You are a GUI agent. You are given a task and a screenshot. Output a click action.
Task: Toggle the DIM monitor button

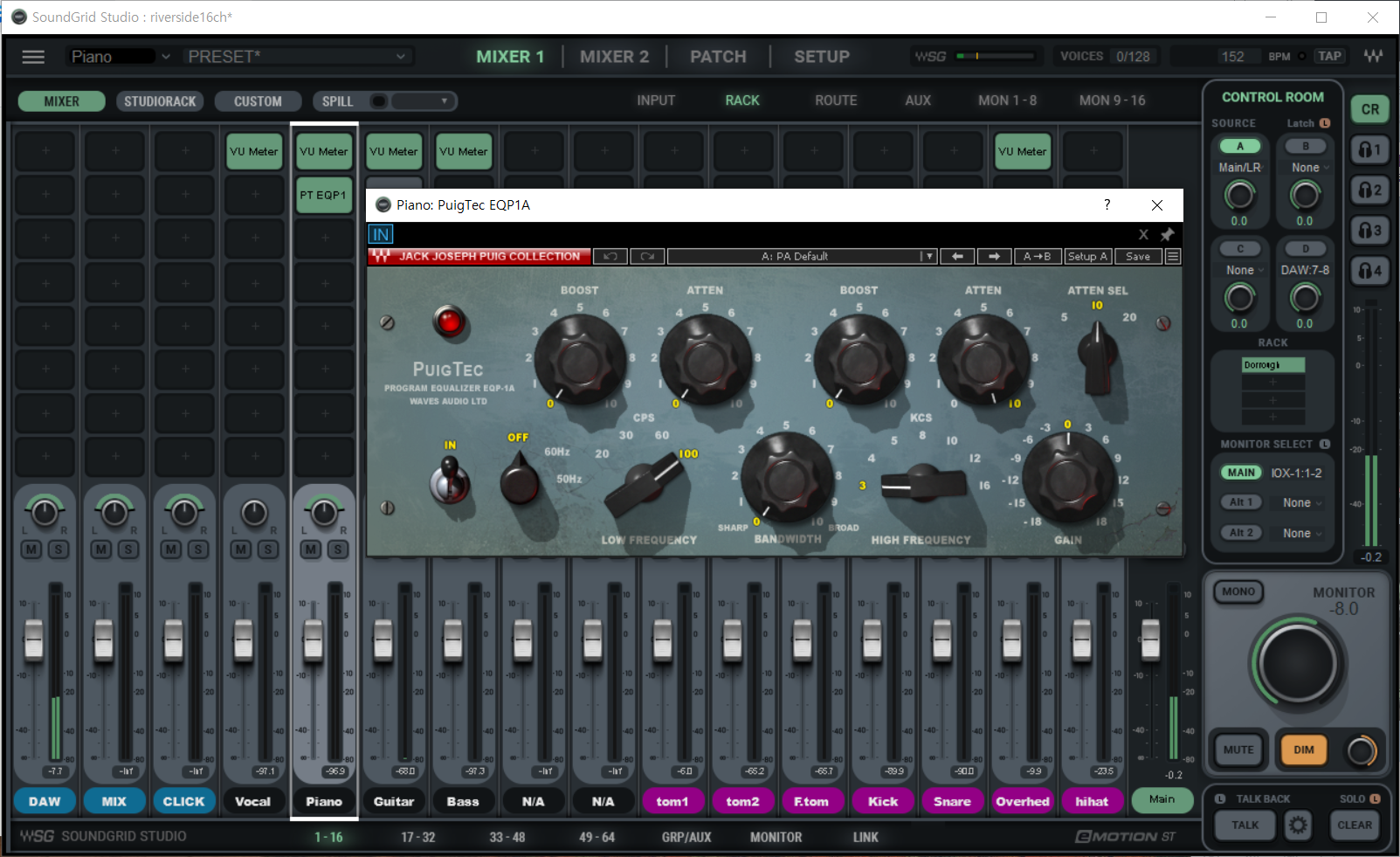(x=1303, y=750)
